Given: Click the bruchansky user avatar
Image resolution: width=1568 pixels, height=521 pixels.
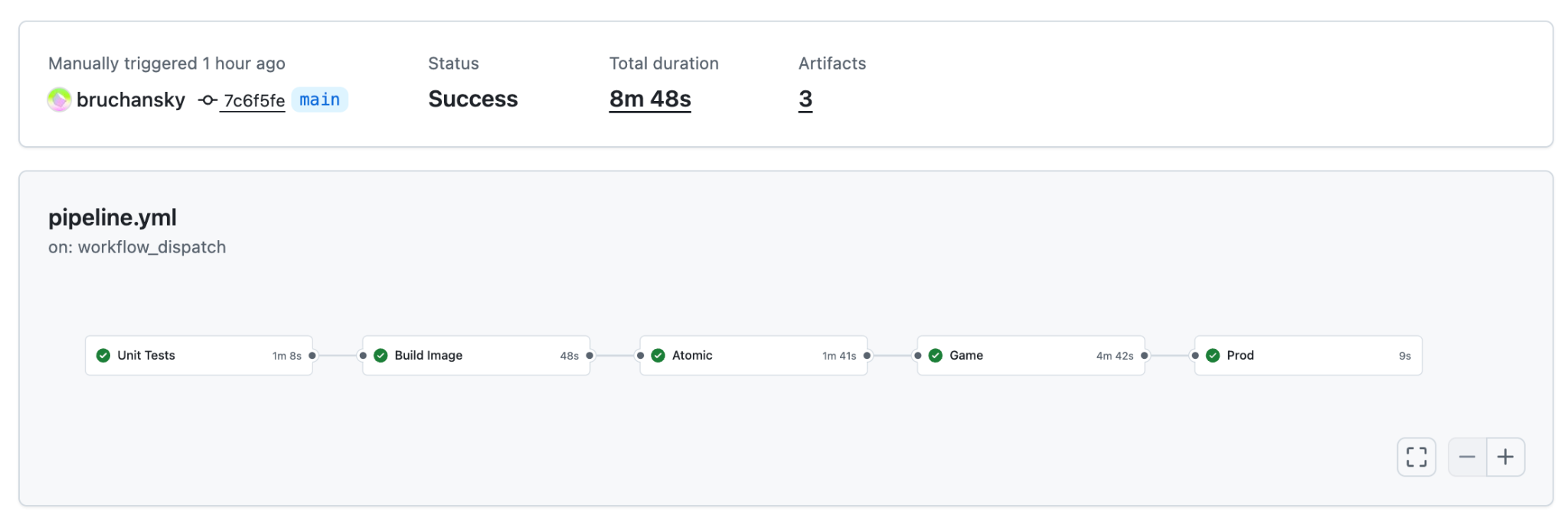Looking at the screenshot, I should 59,99.
